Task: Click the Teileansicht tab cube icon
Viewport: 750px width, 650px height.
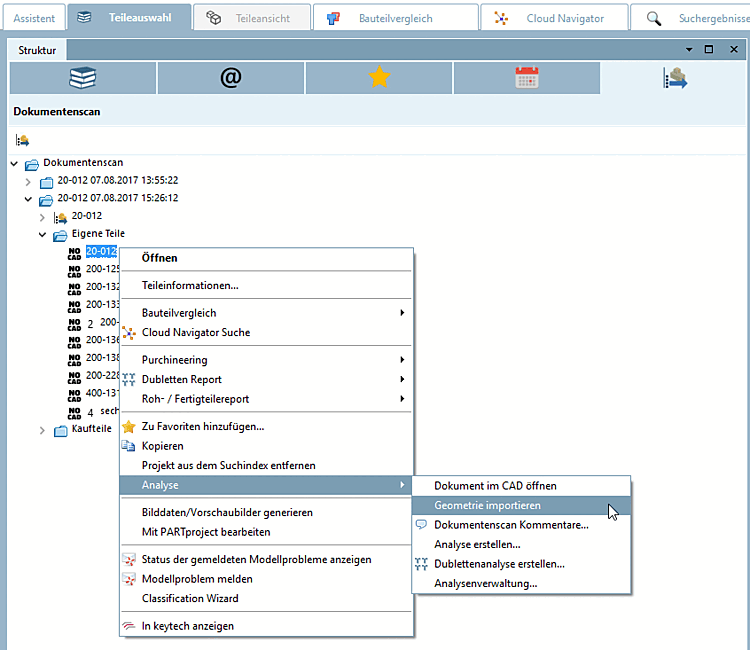Action: point(213,18)
